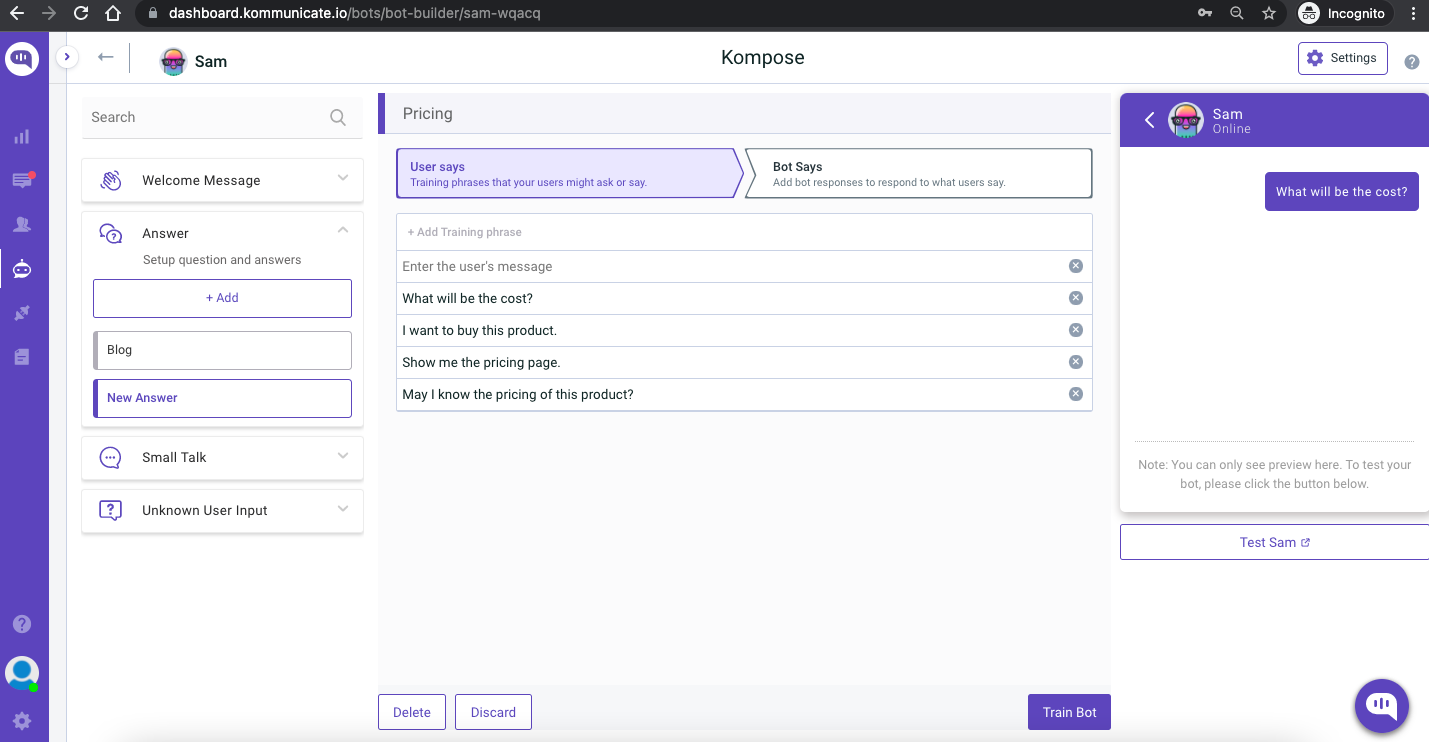Click the Kommunicate logo at the top left
Viewport: 1429px width, 742px height.
pyautogui.click(x=22, y=58)
